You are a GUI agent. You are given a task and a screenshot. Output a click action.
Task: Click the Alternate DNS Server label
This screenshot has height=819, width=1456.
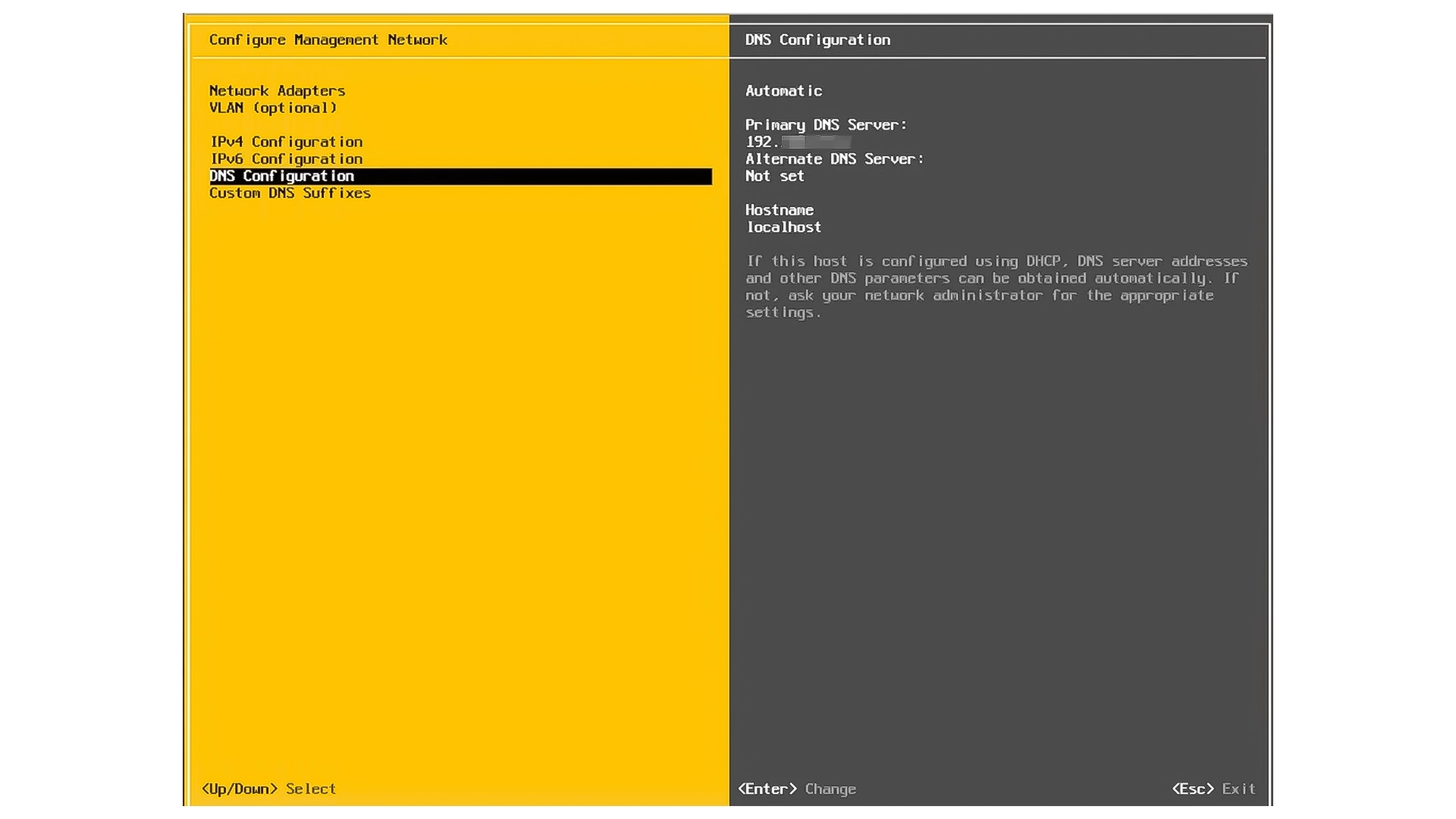point(834,159)
